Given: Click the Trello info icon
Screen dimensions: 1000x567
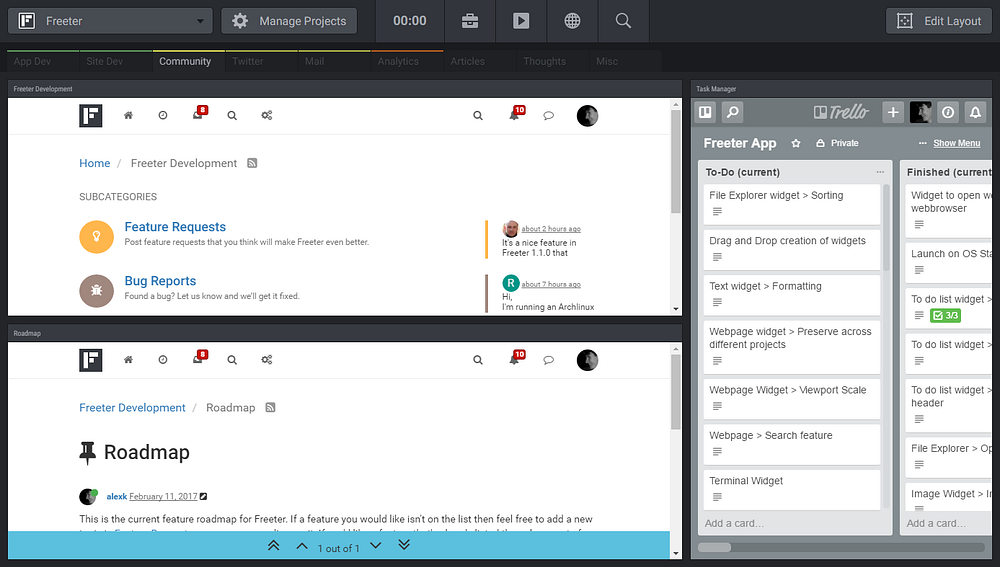Looking at the screenshot, I should coord(948,112).
